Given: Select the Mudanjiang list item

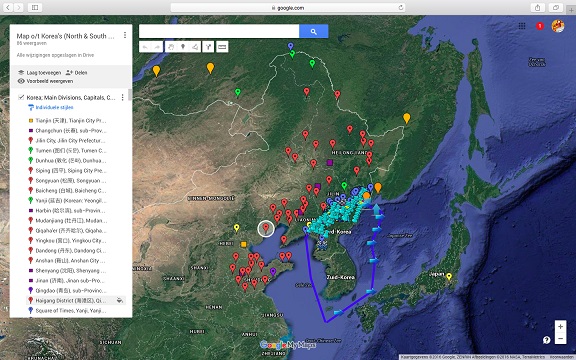Looking at the screenshot, I should coord(70,220).
